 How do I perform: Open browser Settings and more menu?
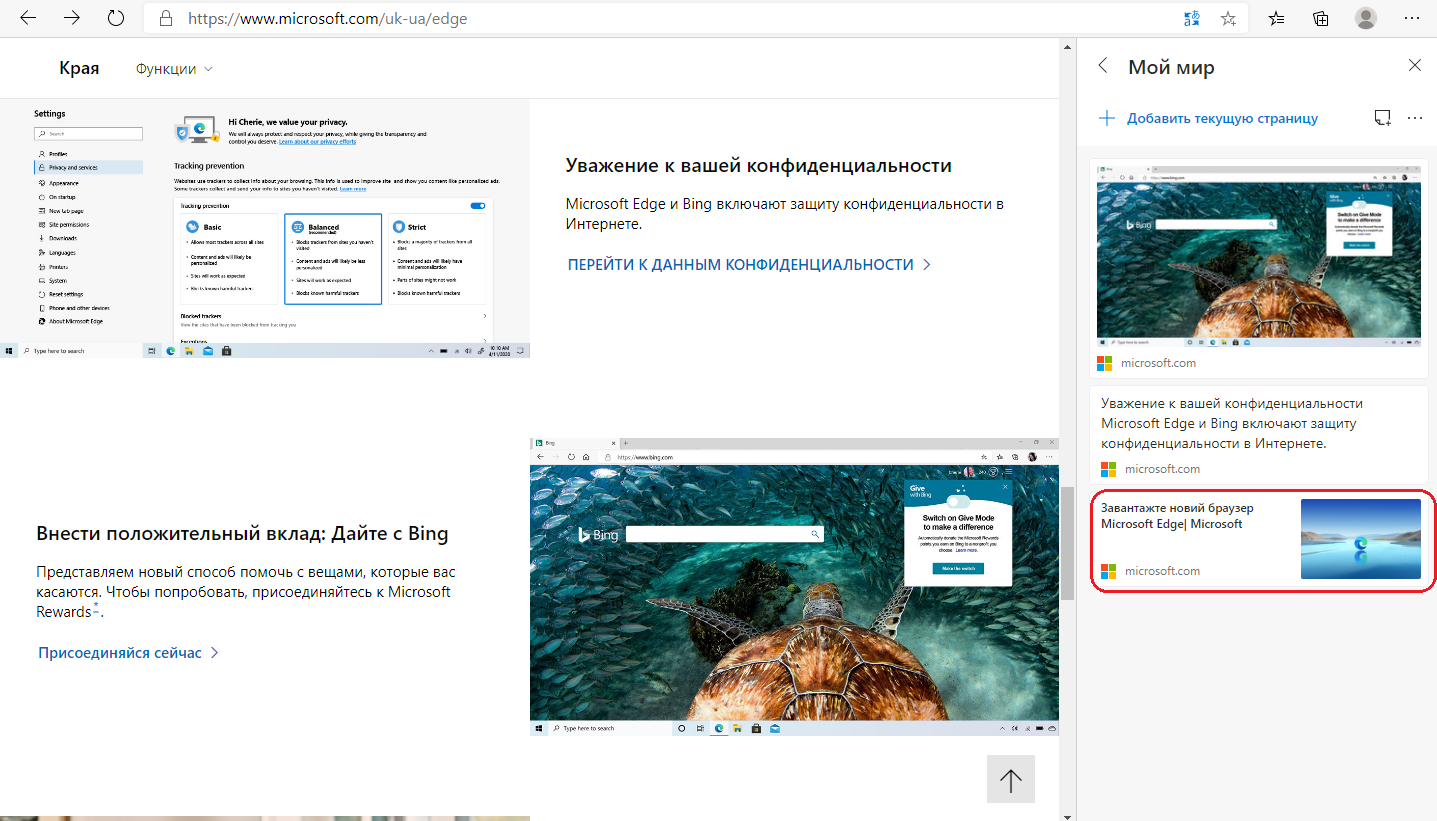point(1411,18)
